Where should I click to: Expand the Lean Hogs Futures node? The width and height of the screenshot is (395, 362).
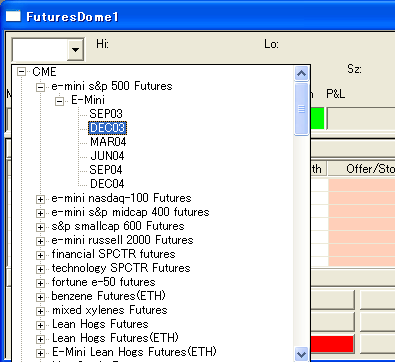40,325
